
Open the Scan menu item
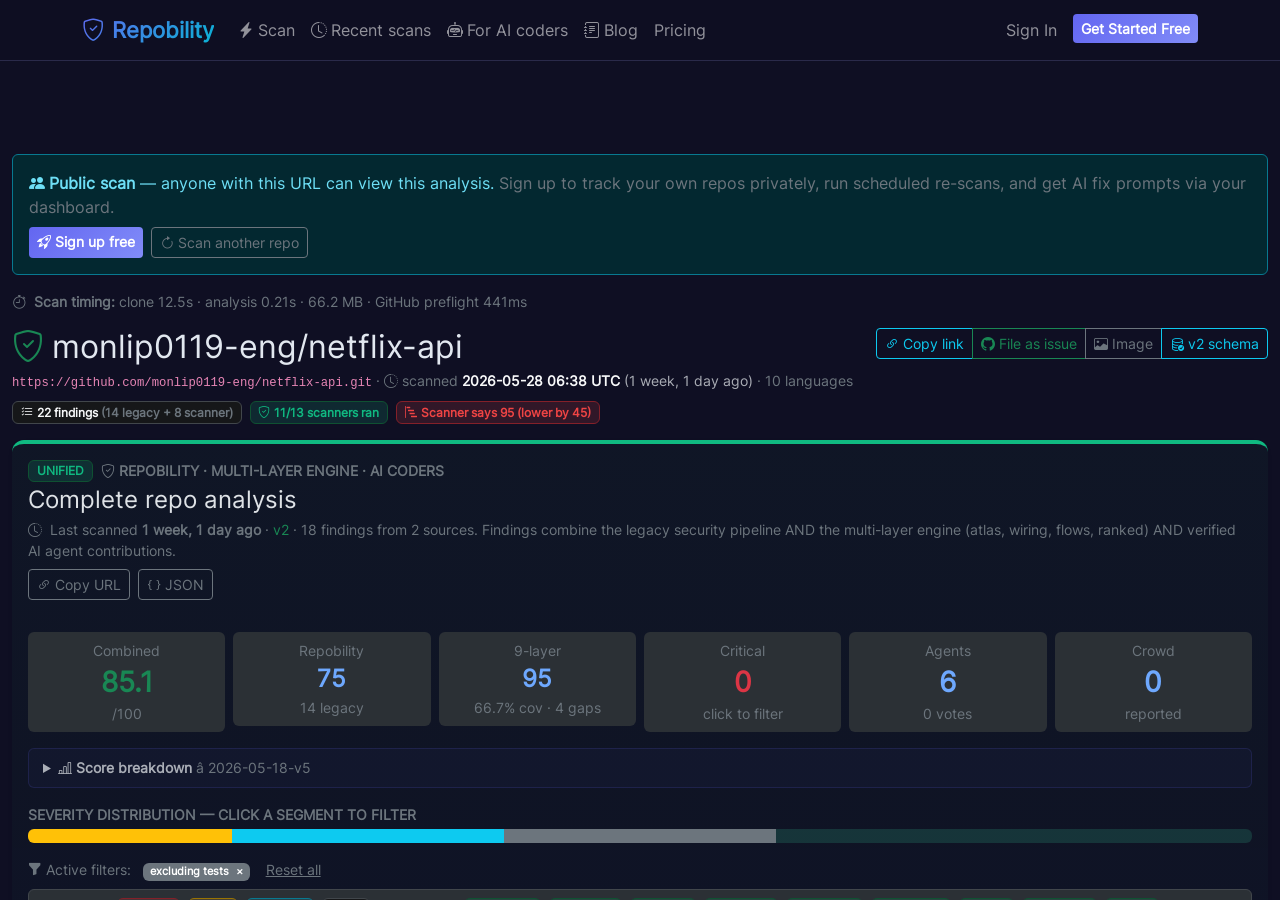pos(267,30)
